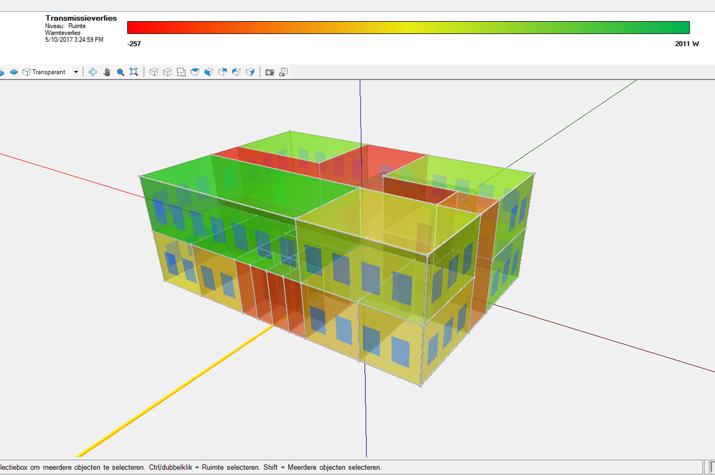This screenshot has height=475, width=715.
Task: Switch to the top face cube view
Action: pyautogui.click(x=195, y=72)
